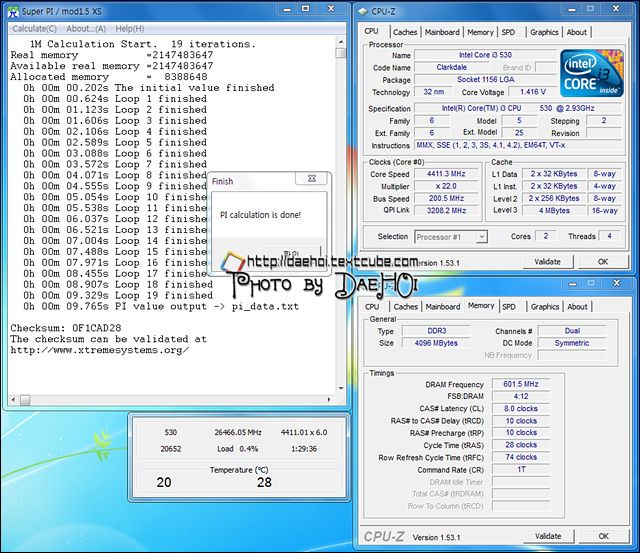The width and height of the screenshot is (640, 553).
Task: Open About tab in upper CPU-Z window
Action: [x=577, y=32]
